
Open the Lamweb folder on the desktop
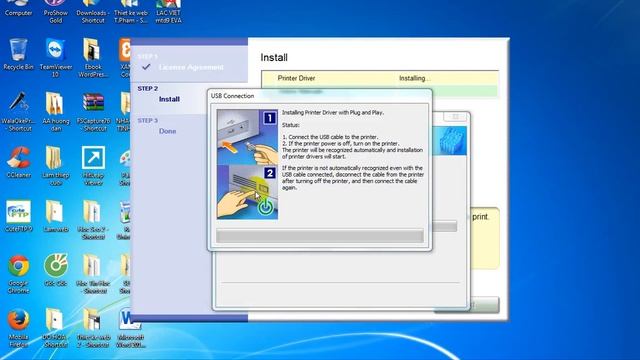(56, 216)
